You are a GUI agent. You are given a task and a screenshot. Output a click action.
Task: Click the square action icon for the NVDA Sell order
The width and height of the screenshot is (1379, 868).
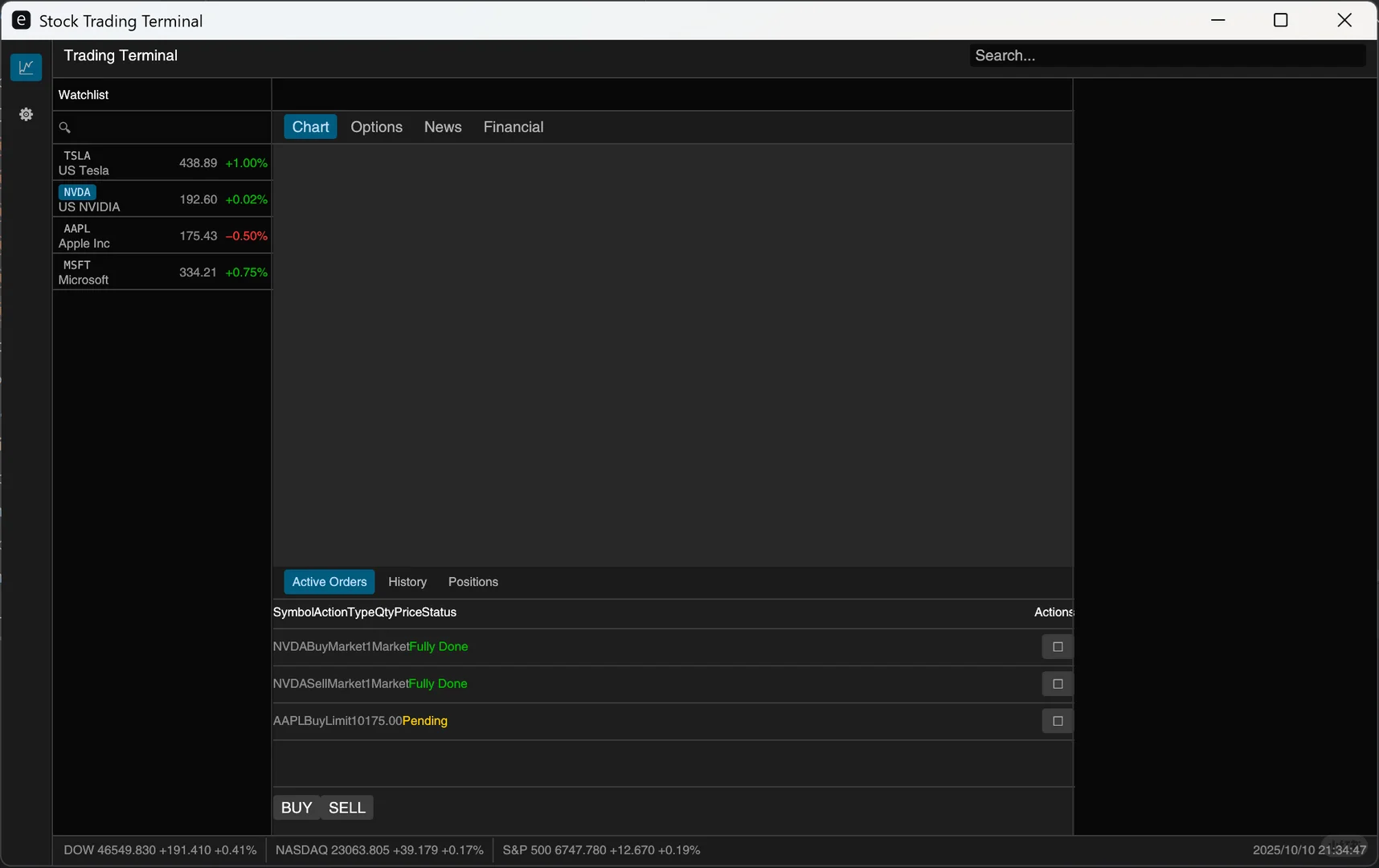point(1058,684)
